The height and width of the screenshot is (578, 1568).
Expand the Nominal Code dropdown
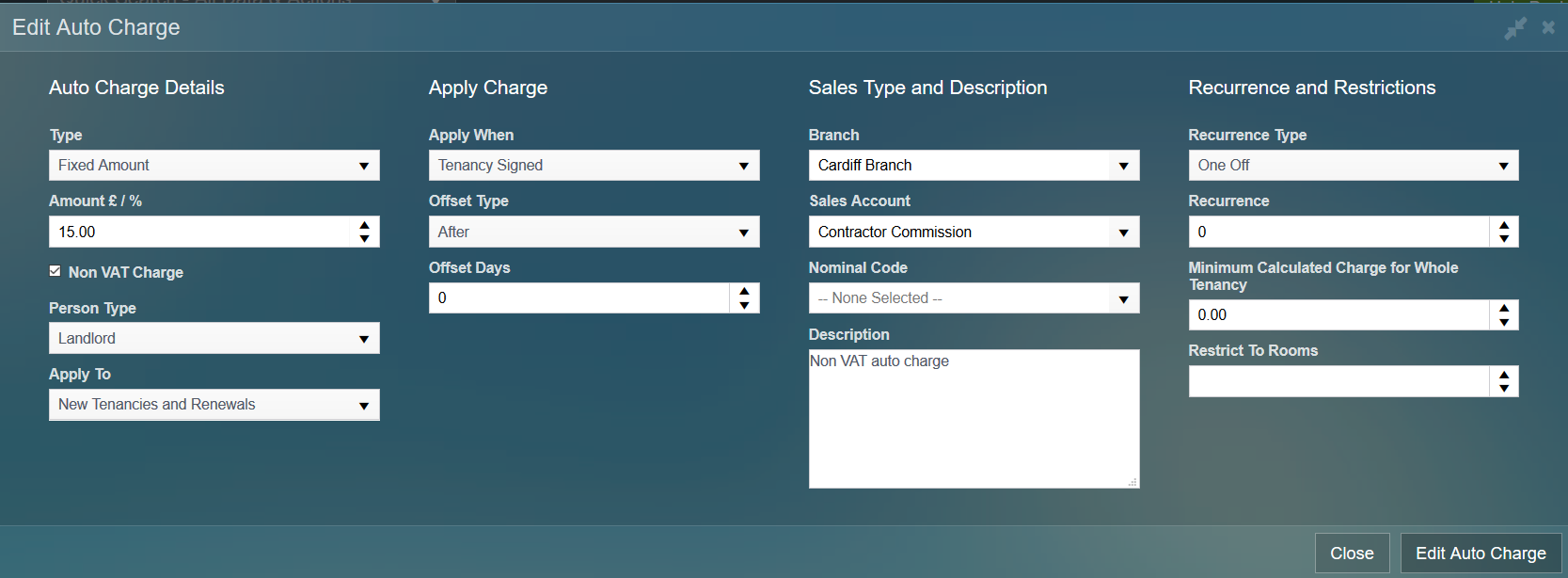pos(974,298)
